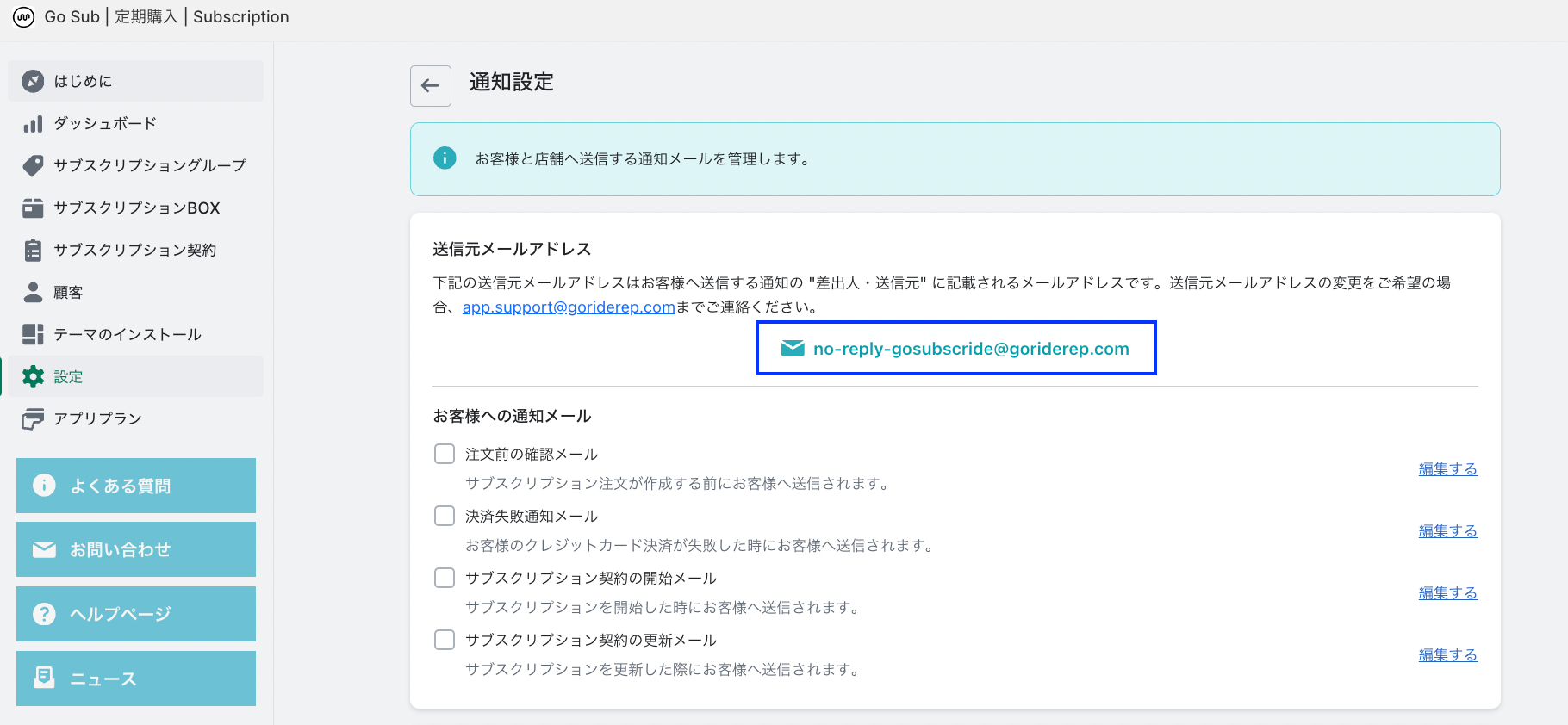Check サブスクリプション契約の開始メール checkbox
1568x725 pixels.
[445, 578]
